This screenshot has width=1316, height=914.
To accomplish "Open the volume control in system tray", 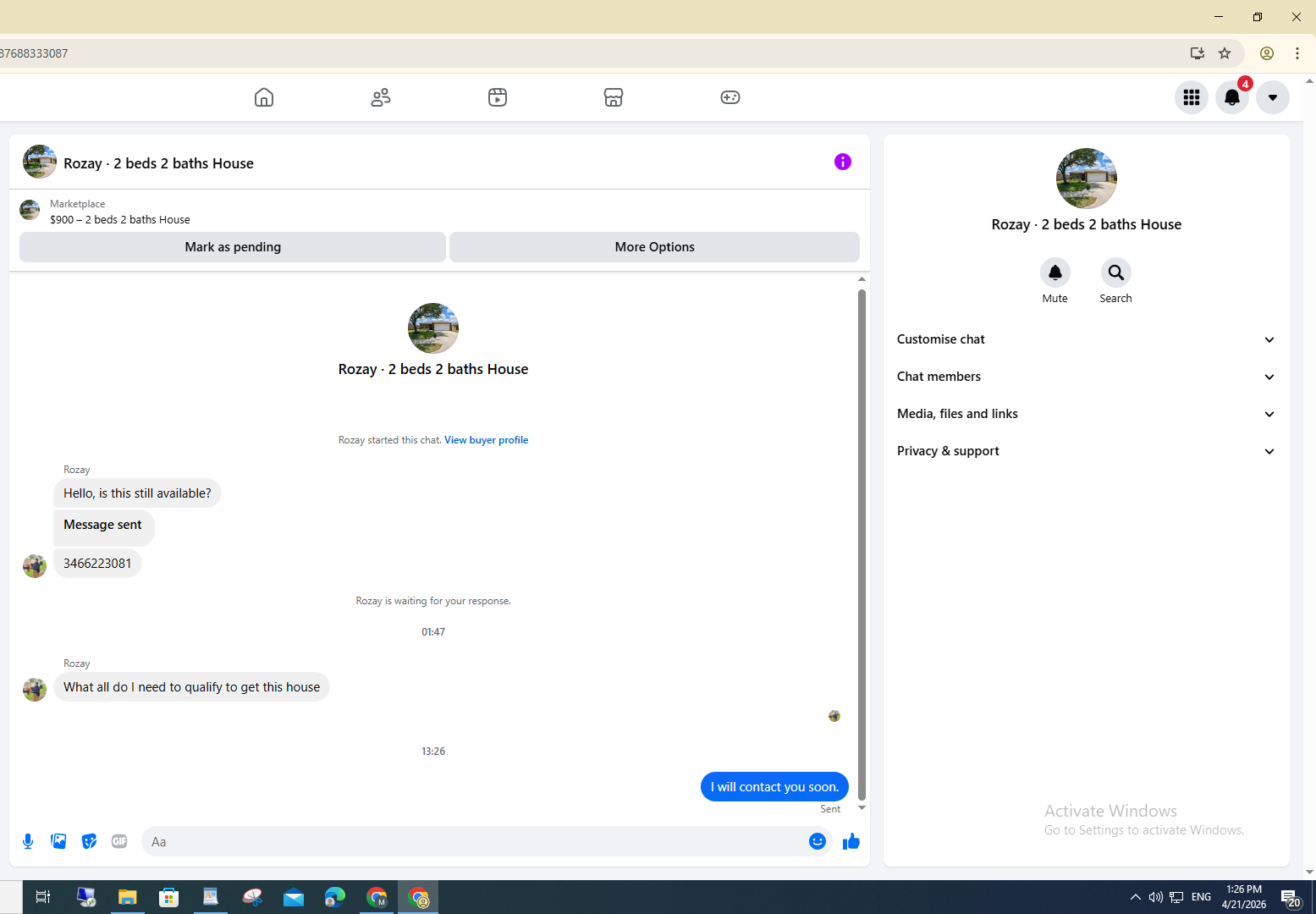I will [x=1156, y=897].
